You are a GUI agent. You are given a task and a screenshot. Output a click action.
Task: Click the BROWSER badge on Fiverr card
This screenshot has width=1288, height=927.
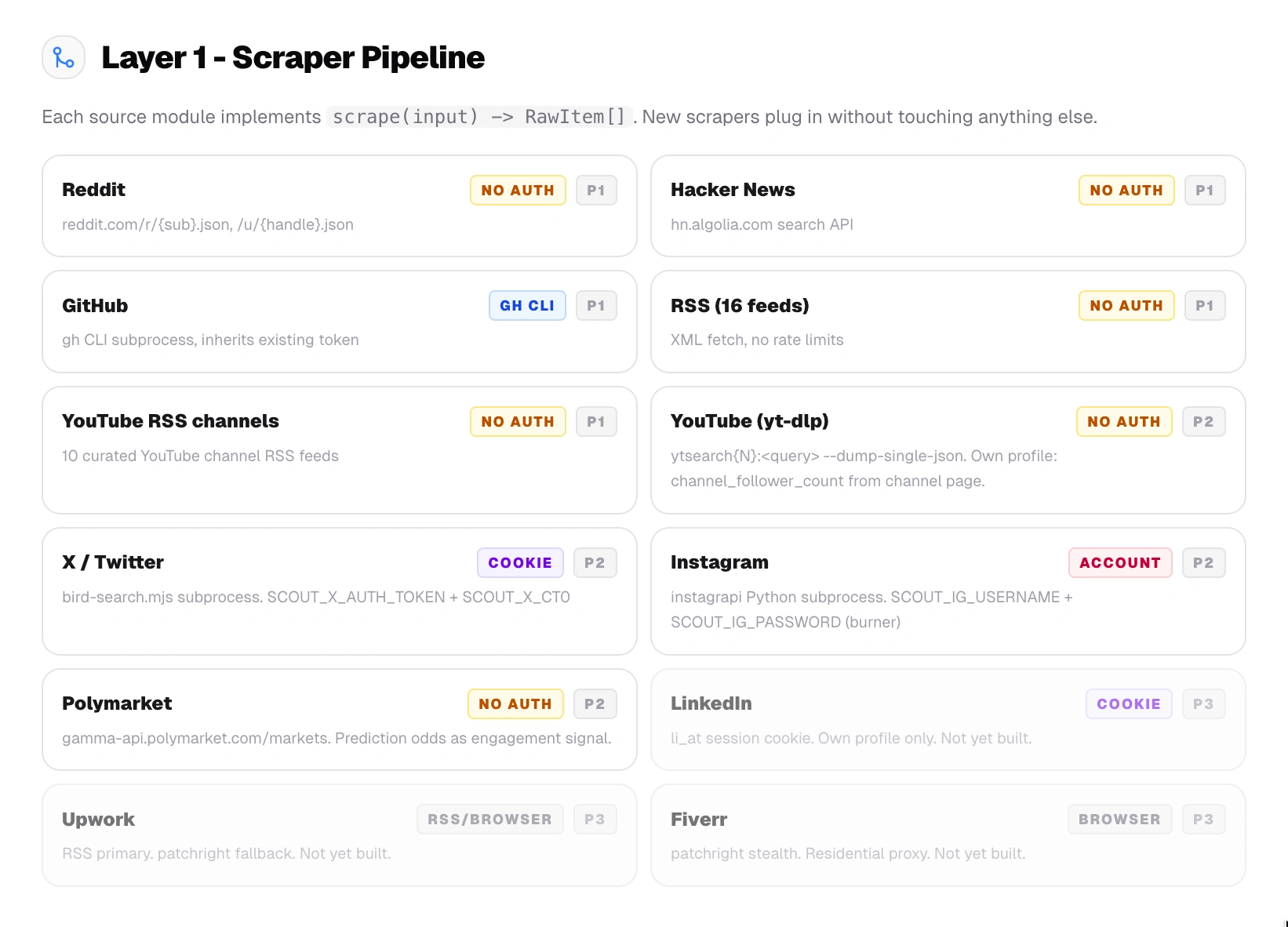tap(1119, 820)
